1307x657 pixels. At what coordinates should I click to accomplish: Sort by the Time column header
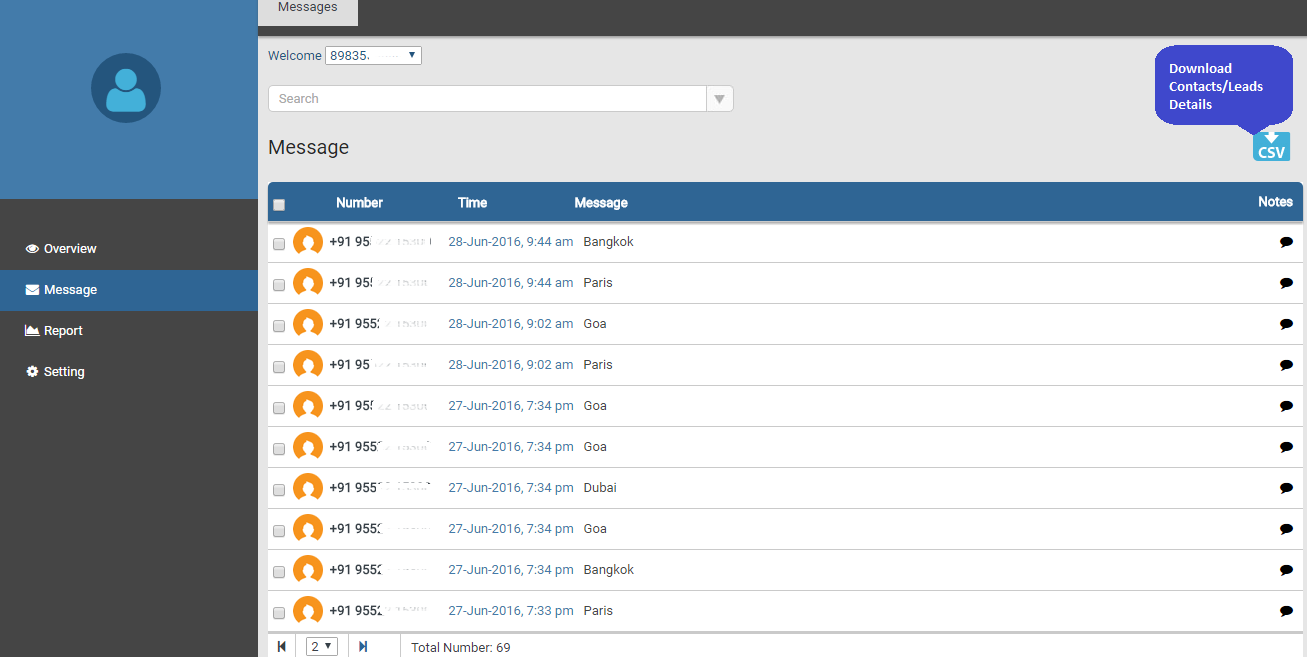click(x=472, y=203)
